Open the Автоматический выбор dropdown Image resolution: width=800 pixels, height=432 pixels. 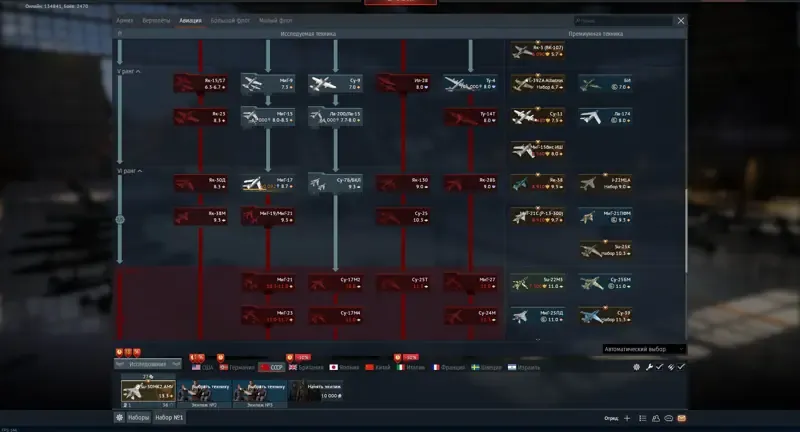(644, 349)
